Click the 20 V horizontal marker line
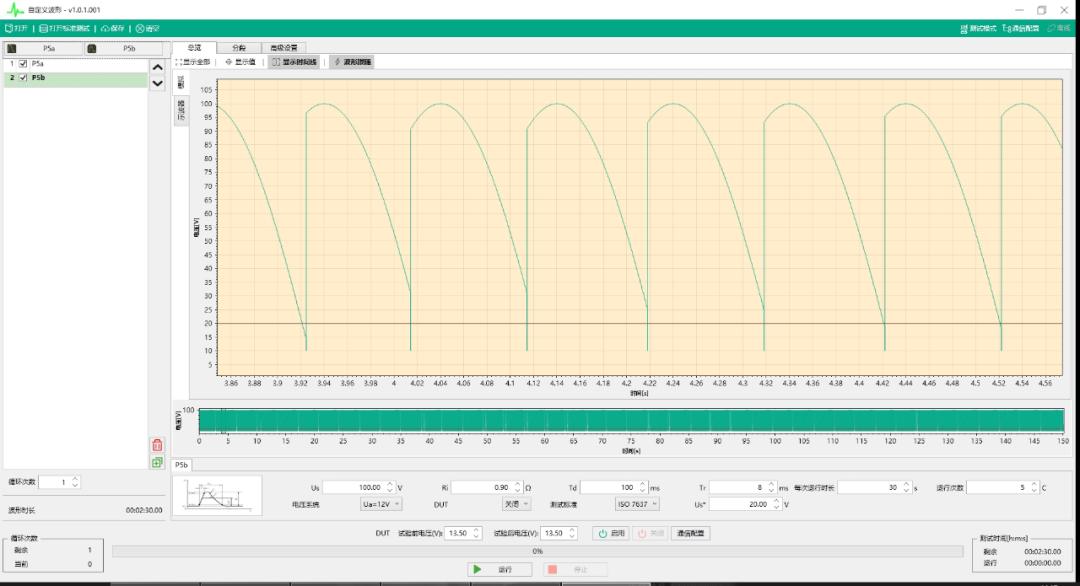This screenshot has width=1080, height=586. [x=640, y=323]
